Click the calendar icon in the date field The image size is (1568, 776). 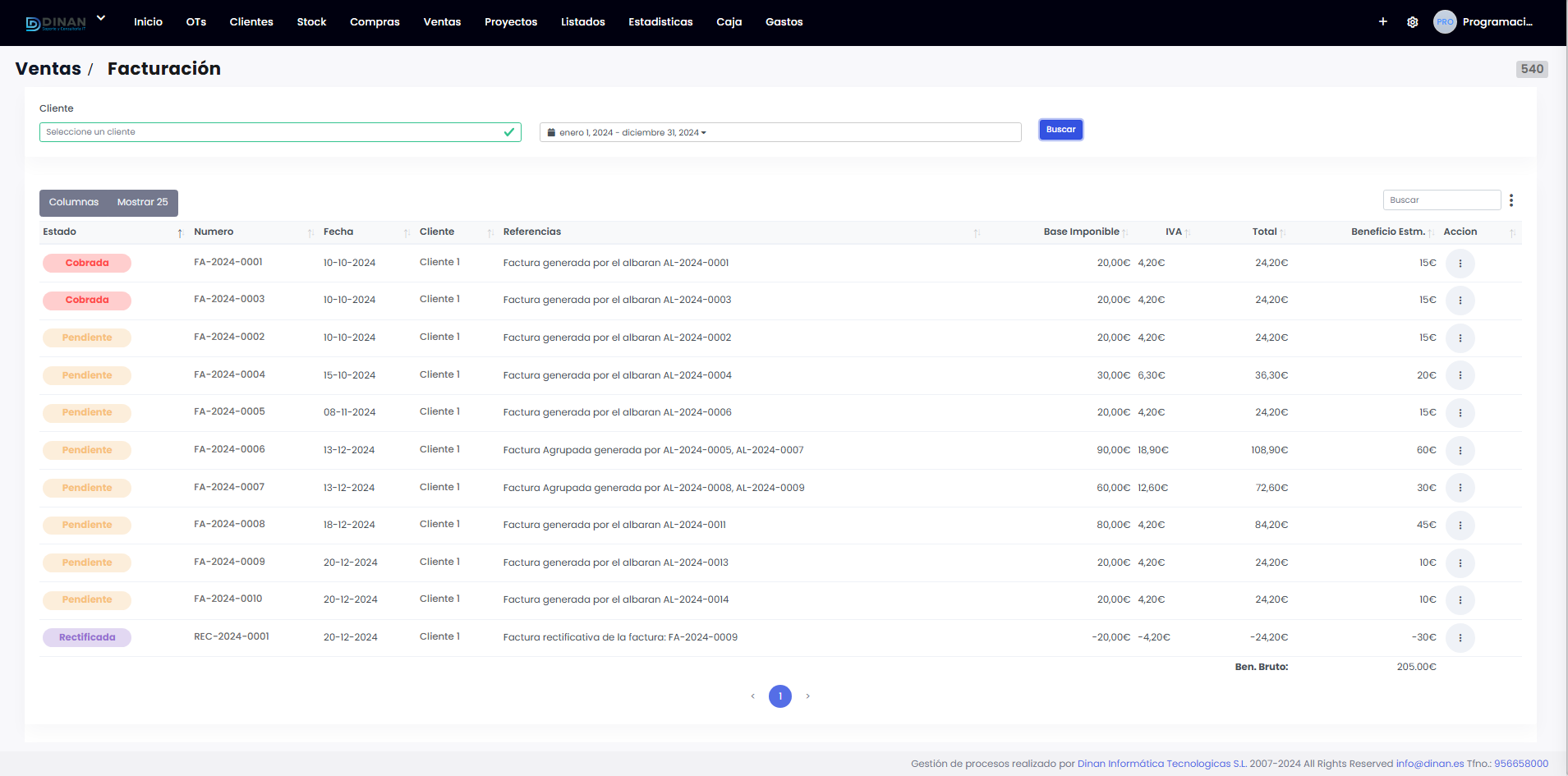pyautogui.click(x=551, y=132)
